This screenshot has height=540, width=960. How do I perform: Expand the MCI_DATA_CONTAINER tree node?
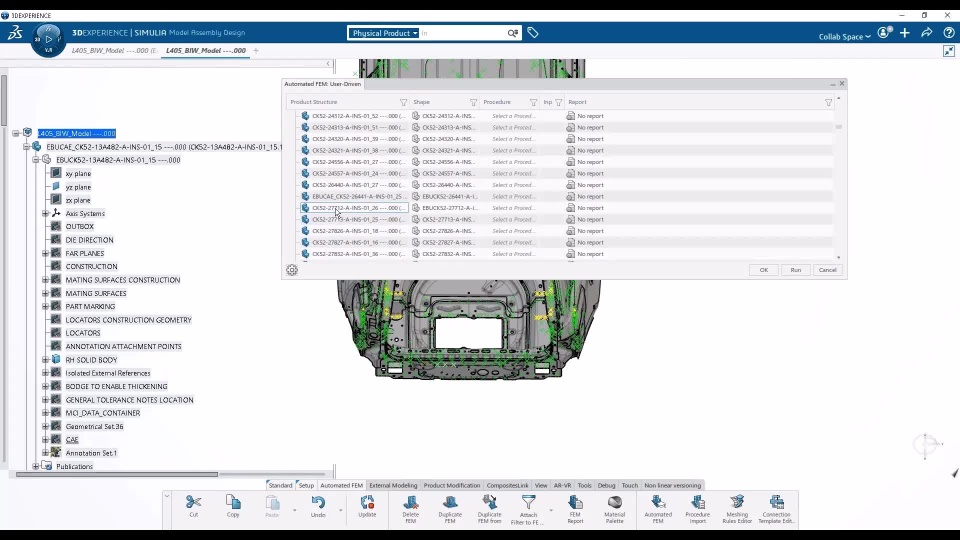pyautogui.click(x=45, y=413)
